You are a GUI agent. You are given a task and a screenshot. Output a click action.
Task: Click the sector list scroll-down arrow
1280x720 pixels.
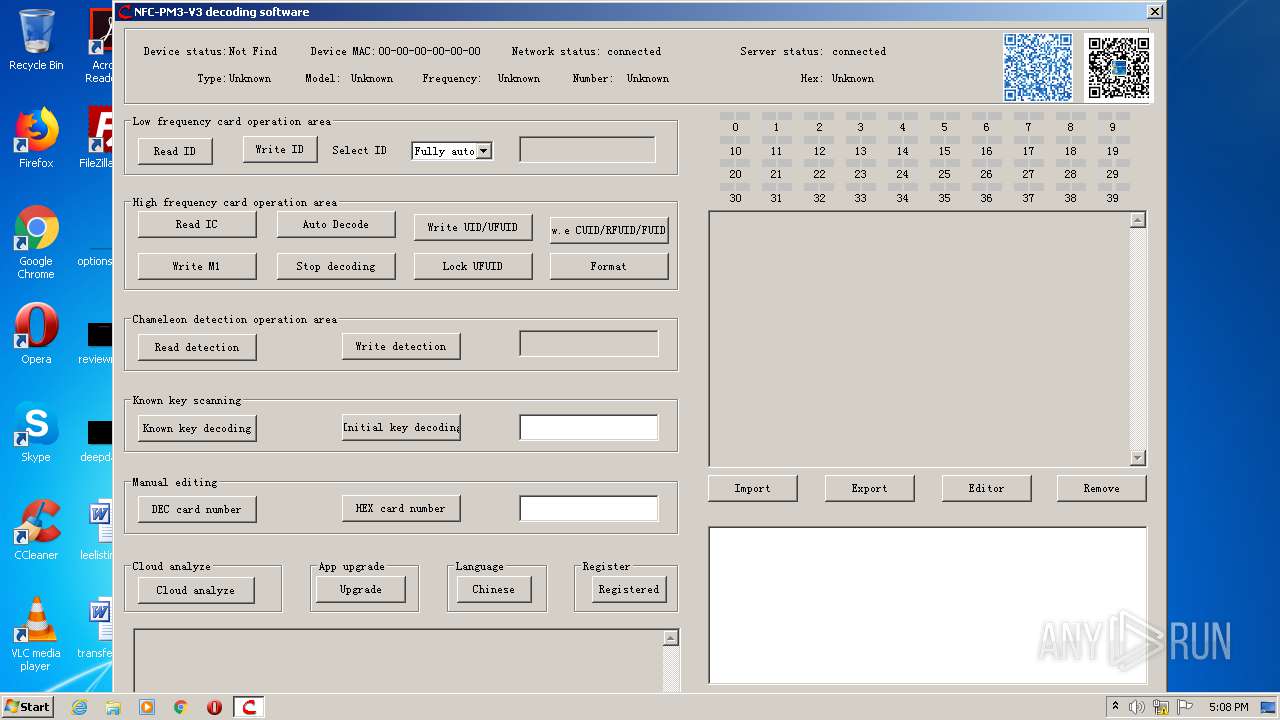pyautogui.click(x=1138, y=458)
